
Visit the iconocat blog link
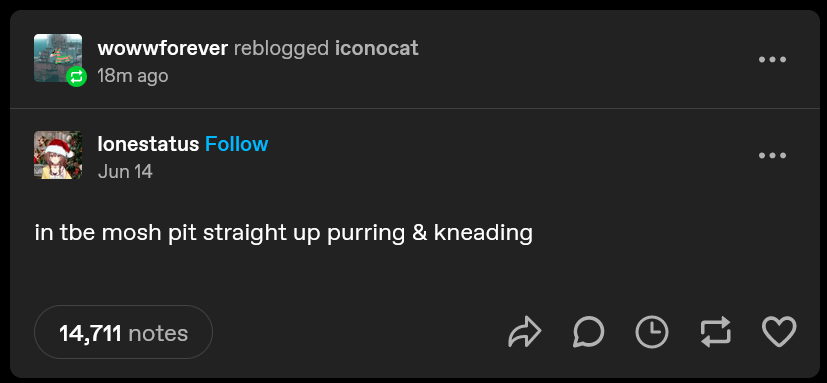click(377, 49)
